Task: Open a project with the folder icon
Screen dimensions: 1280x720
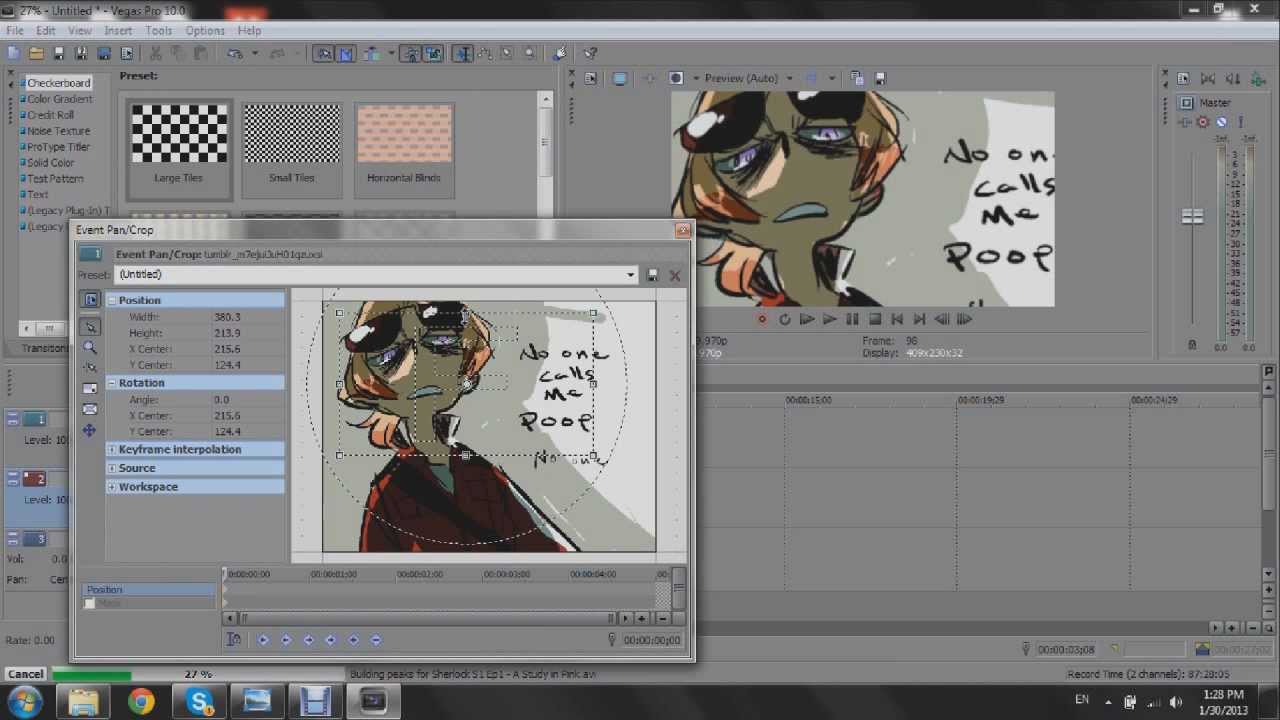Action: click(x=36, y=53)
